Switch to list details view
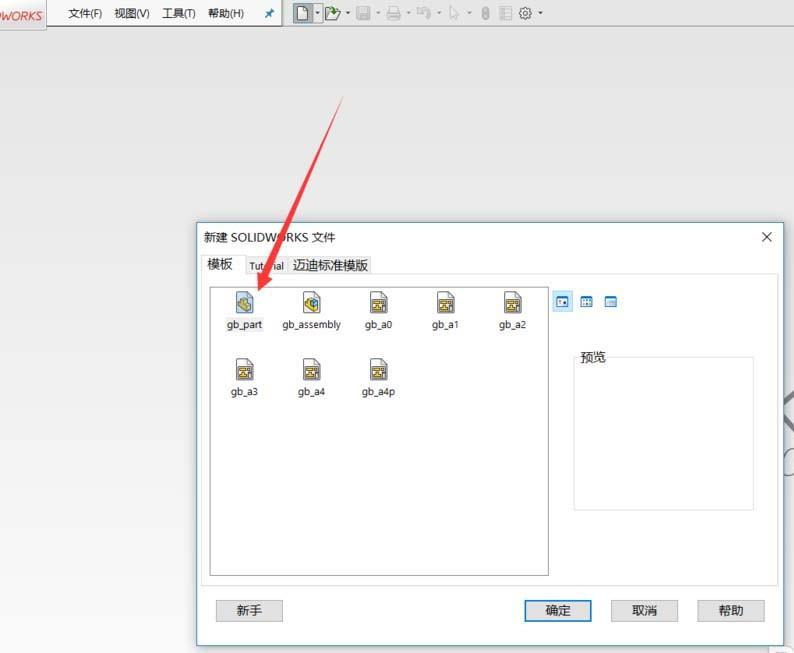 pyautogui.click(x=611, y=302)
